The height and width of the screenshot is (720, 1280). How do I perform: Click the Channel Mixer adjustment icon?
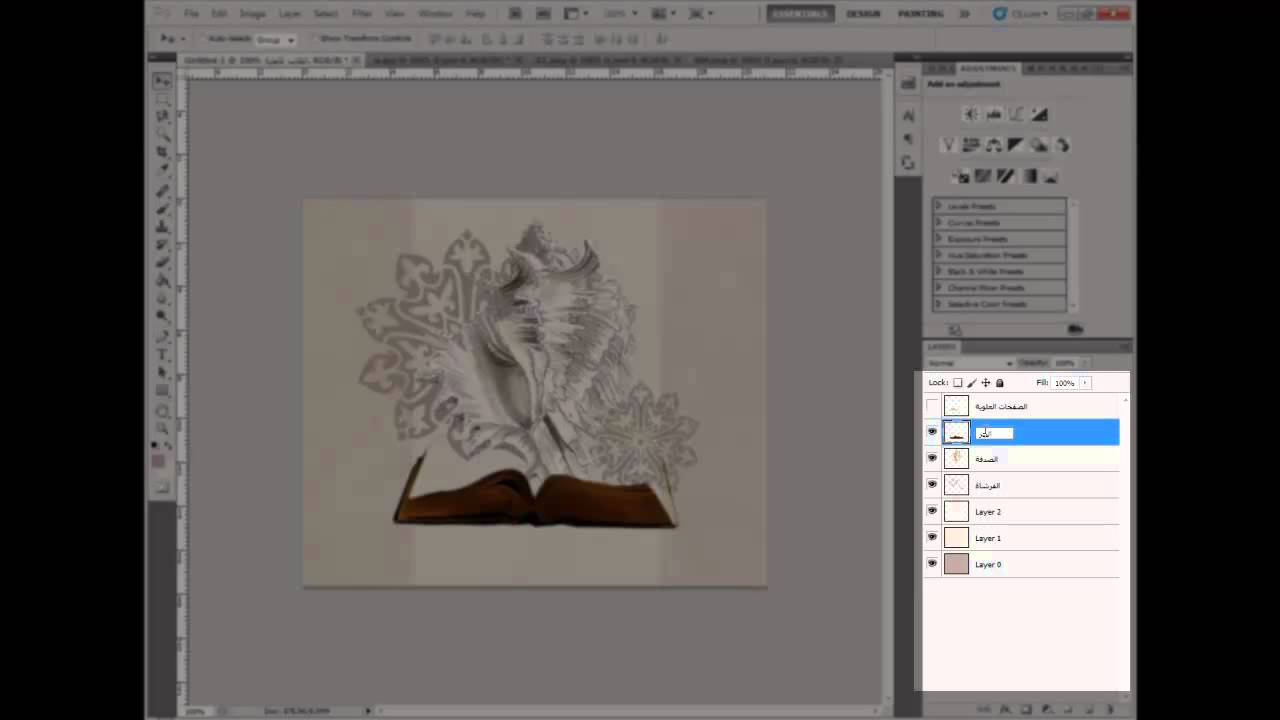(1062, 145)
